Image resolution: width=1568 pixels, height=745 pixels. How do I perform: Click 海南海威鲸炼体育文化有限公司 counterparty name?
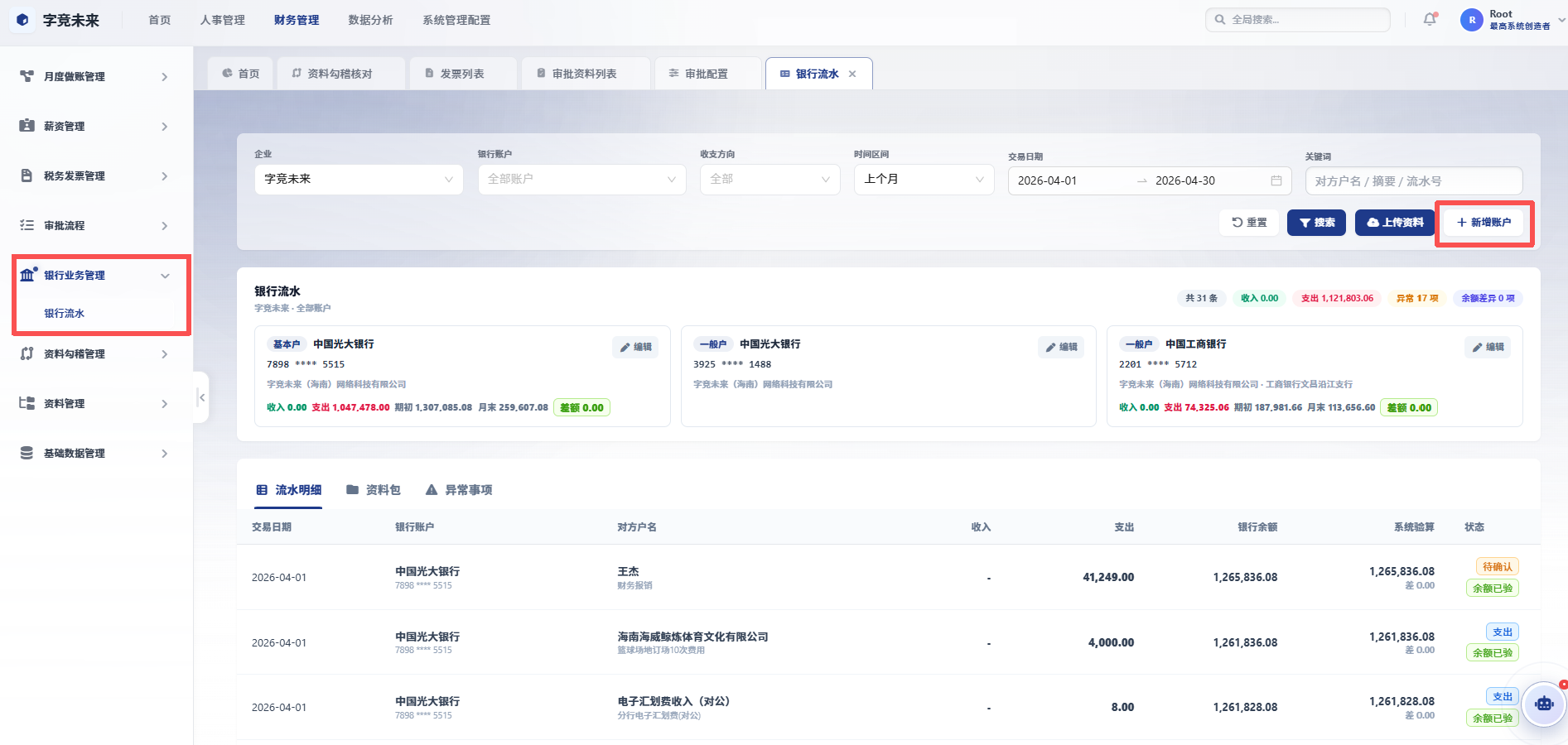(692, 637)
